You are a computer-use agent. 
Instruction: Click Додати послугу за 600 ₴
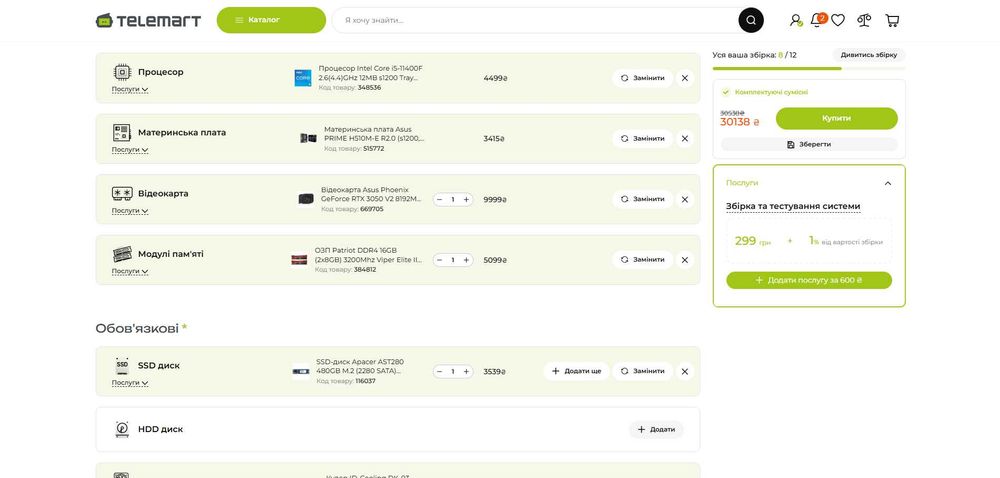[x=809, y=280]
